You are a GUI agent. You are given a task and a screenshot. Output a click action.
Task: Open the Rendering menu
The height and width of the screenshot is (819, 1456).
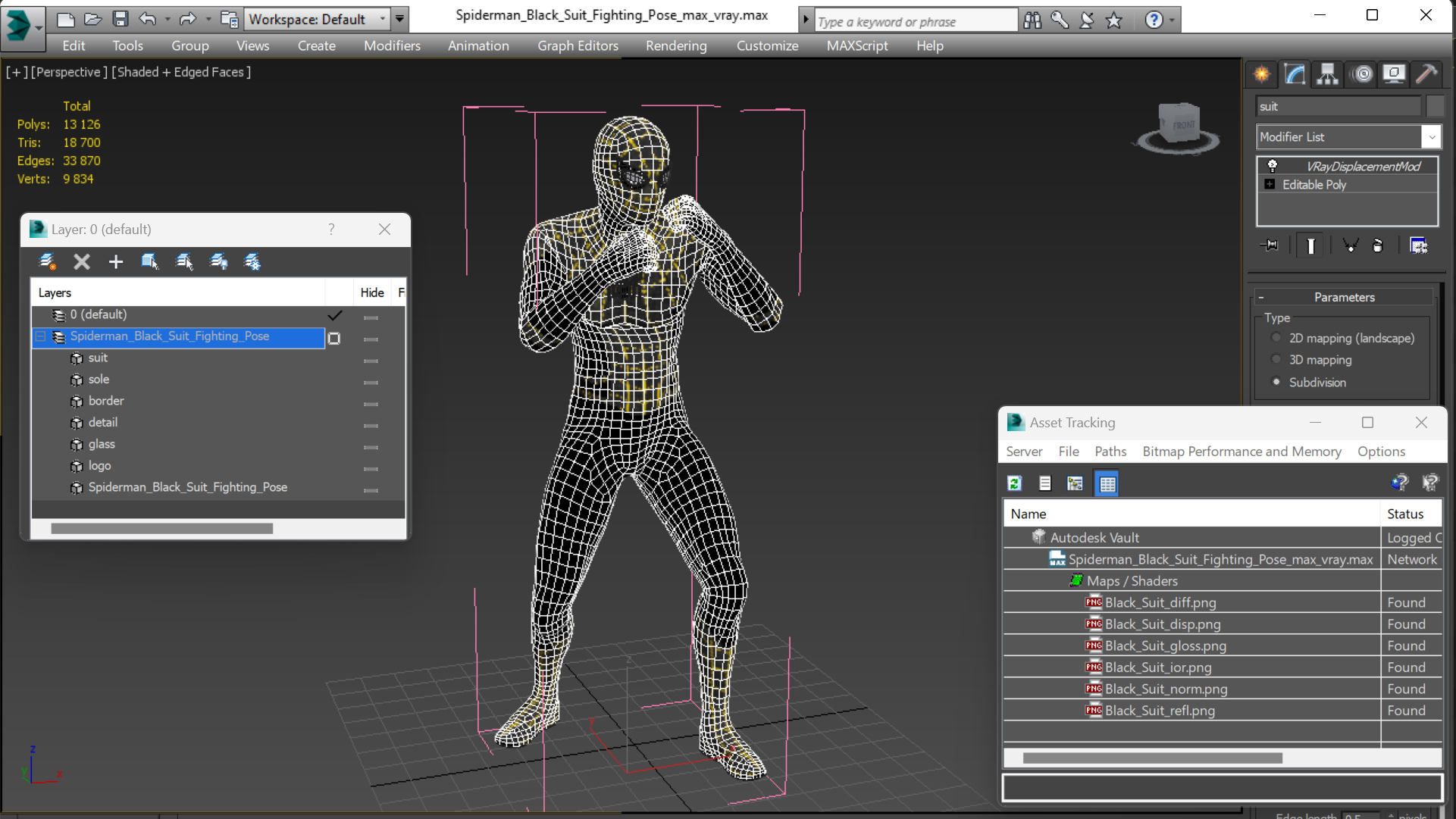click(x=676, y=45)
